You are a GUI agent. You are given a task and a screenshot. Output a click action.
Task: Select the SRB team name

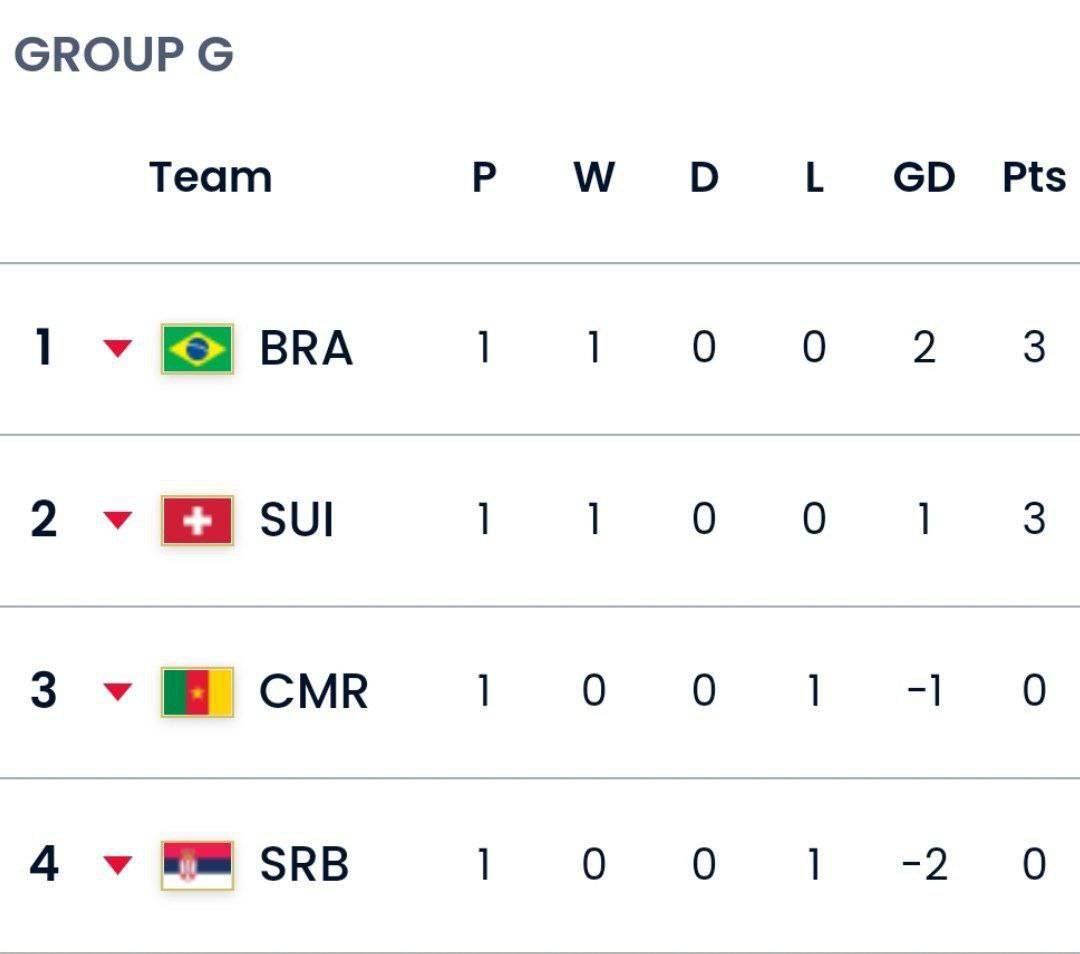304,864
